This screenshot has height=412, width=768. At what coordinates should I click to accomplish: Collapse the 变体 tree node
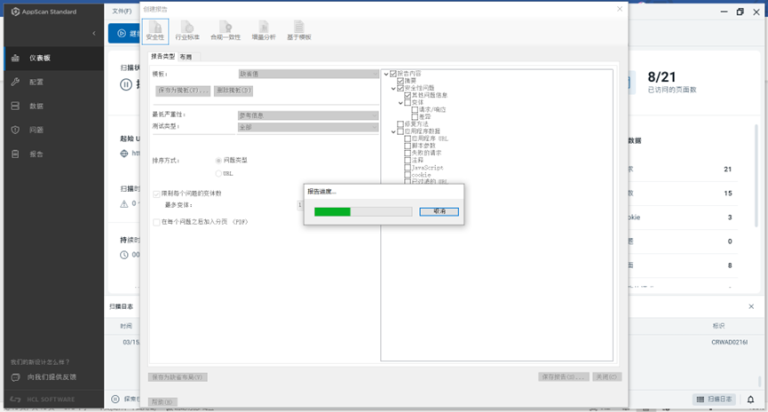point(401,102)
